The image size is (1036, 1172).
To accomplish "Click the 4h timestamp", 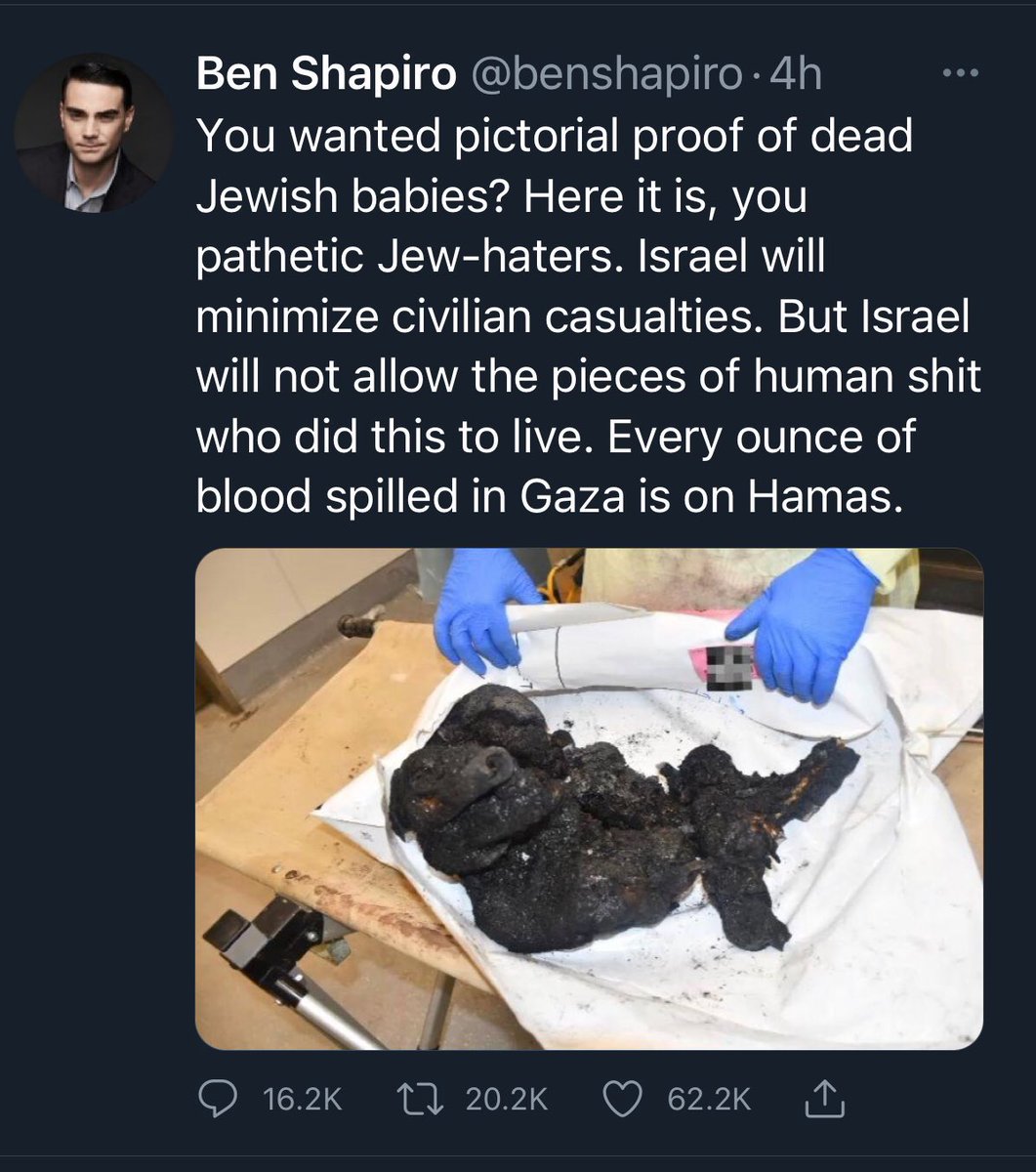I will click(x=796, y=74).
